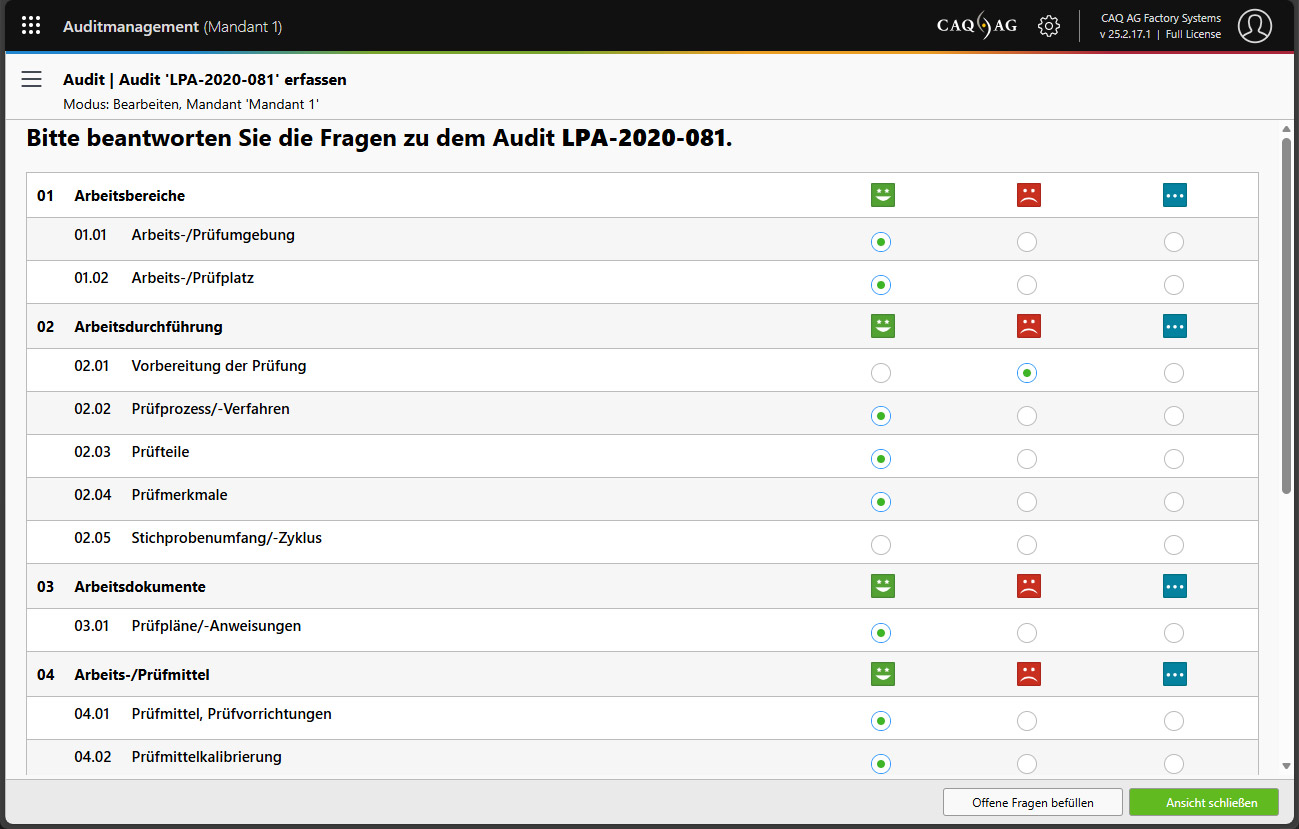Click the scrollbar down arrow

[x=1287, y=766]
